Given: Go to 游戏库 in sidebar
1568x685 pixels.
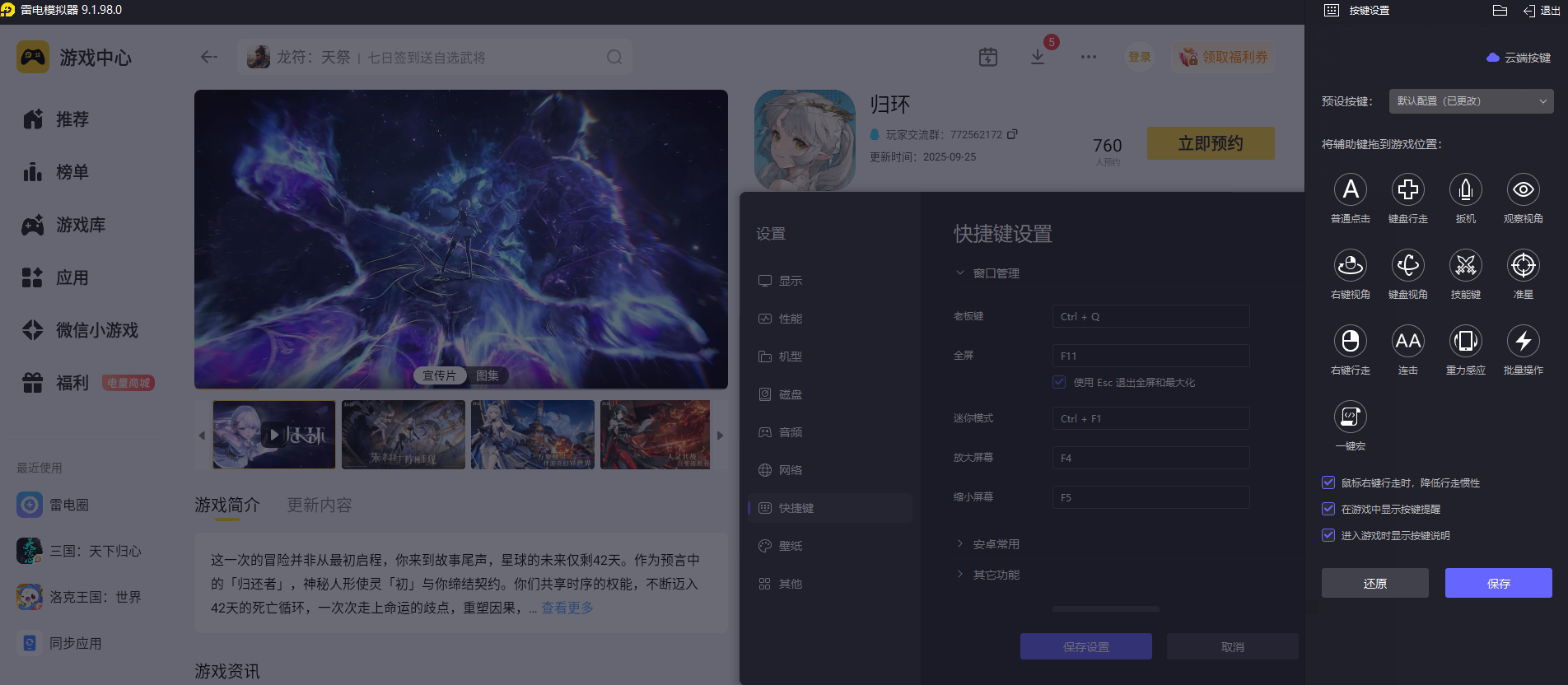Looking at the screenshot, I should tap(64, 225).
